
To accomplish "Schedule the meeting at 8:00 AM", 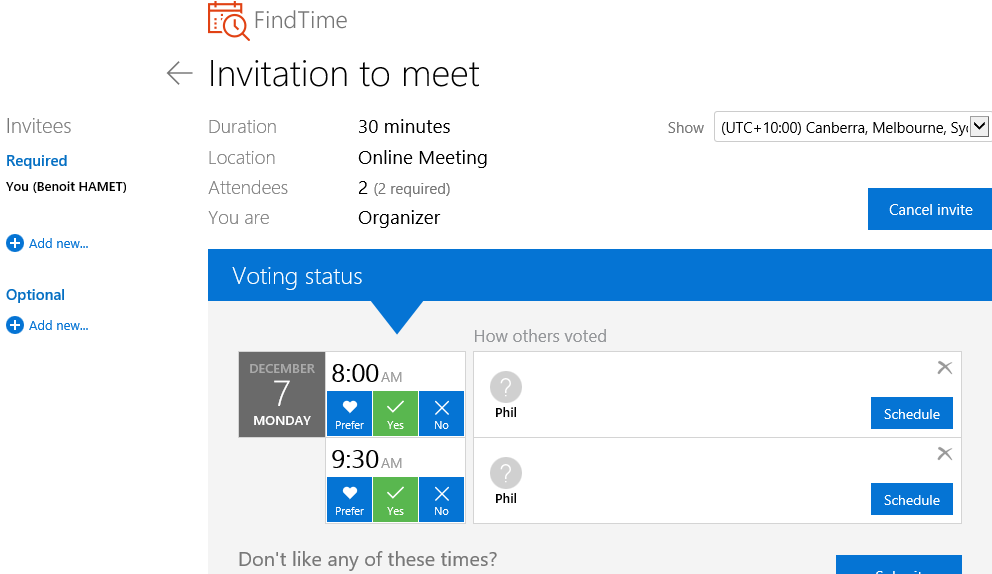I will [x=911, y=414].
